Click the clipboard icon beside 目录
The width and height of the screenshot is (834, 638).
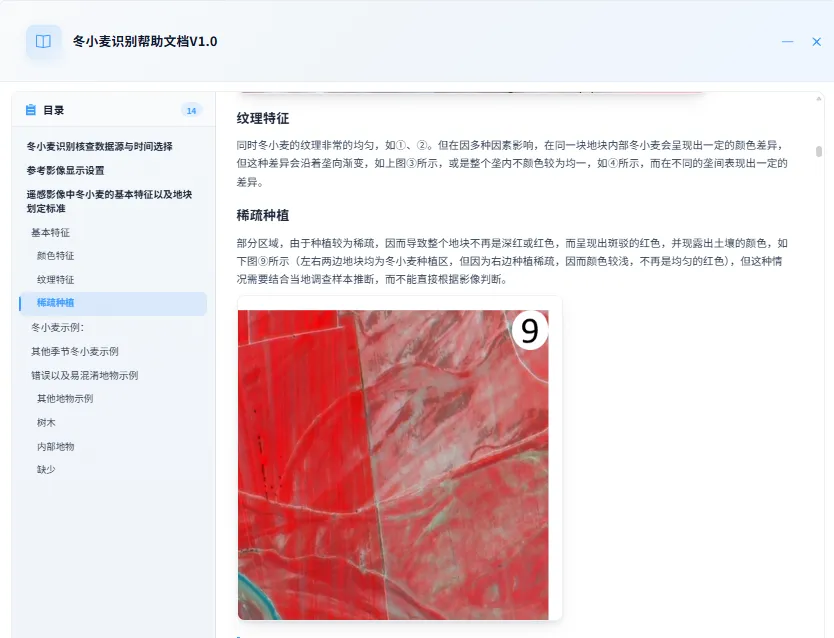coord(30,110)
